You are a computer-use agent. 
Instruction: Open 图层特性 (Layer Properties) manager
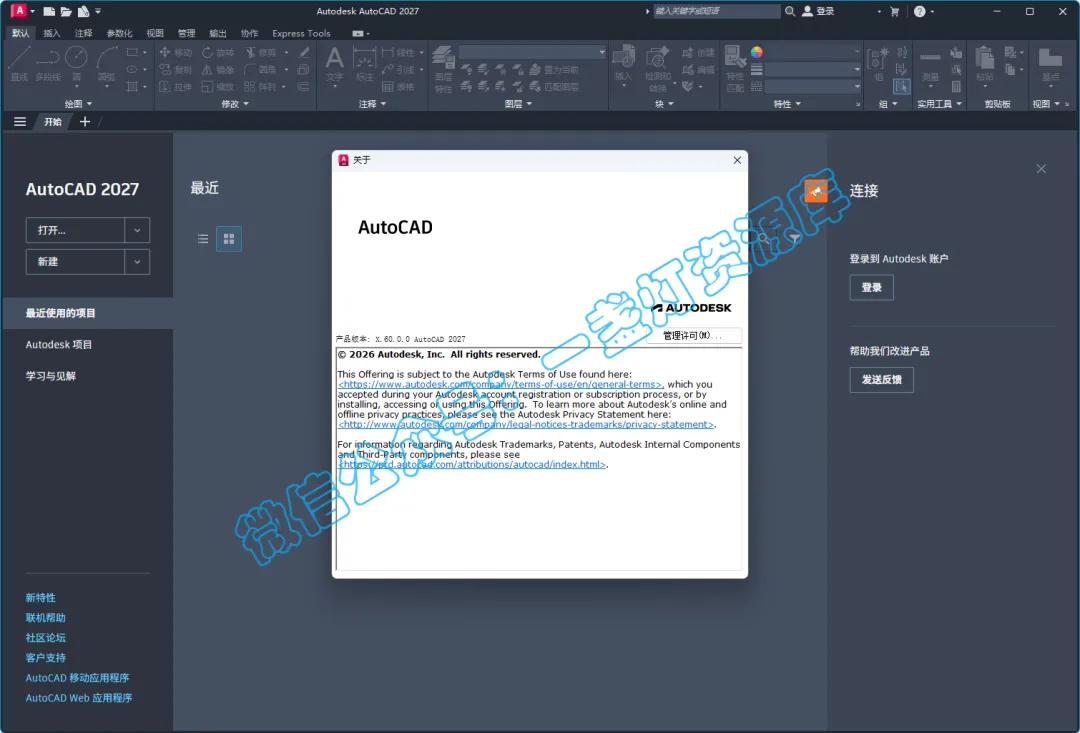click(x=443, y=69)
